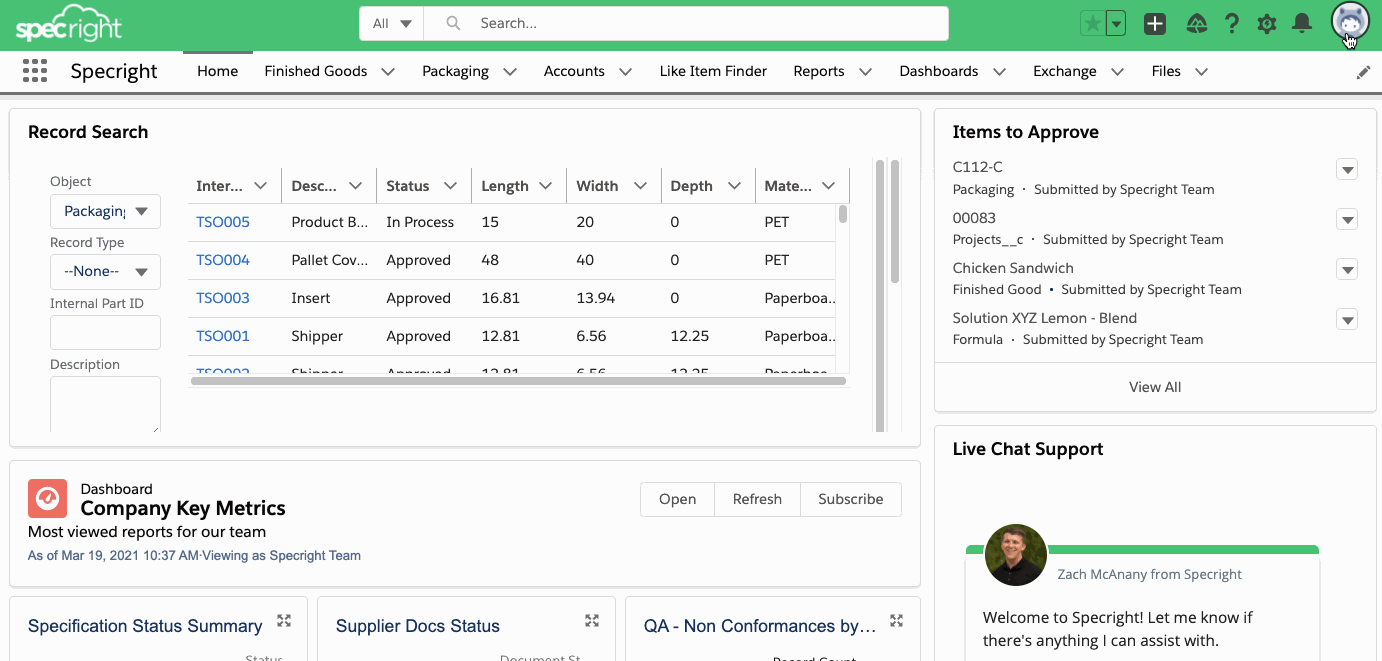Click the user profile avatar
The height and width of the screenshot is (661, 1382).
point(1349,22)
